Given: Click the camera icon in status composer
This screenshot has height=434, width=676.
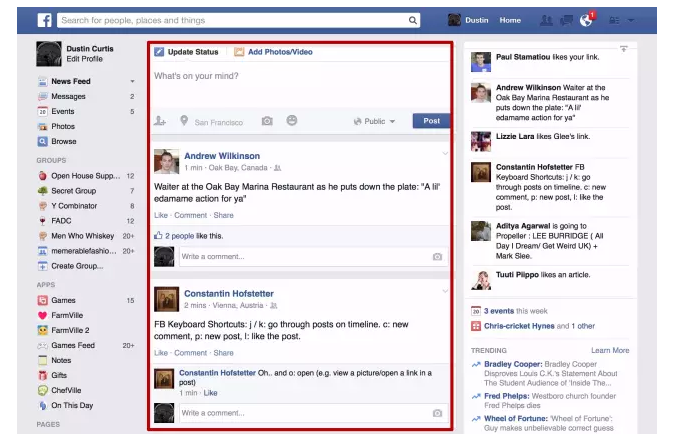Looking at the screenshot, I should coord(267,121).
